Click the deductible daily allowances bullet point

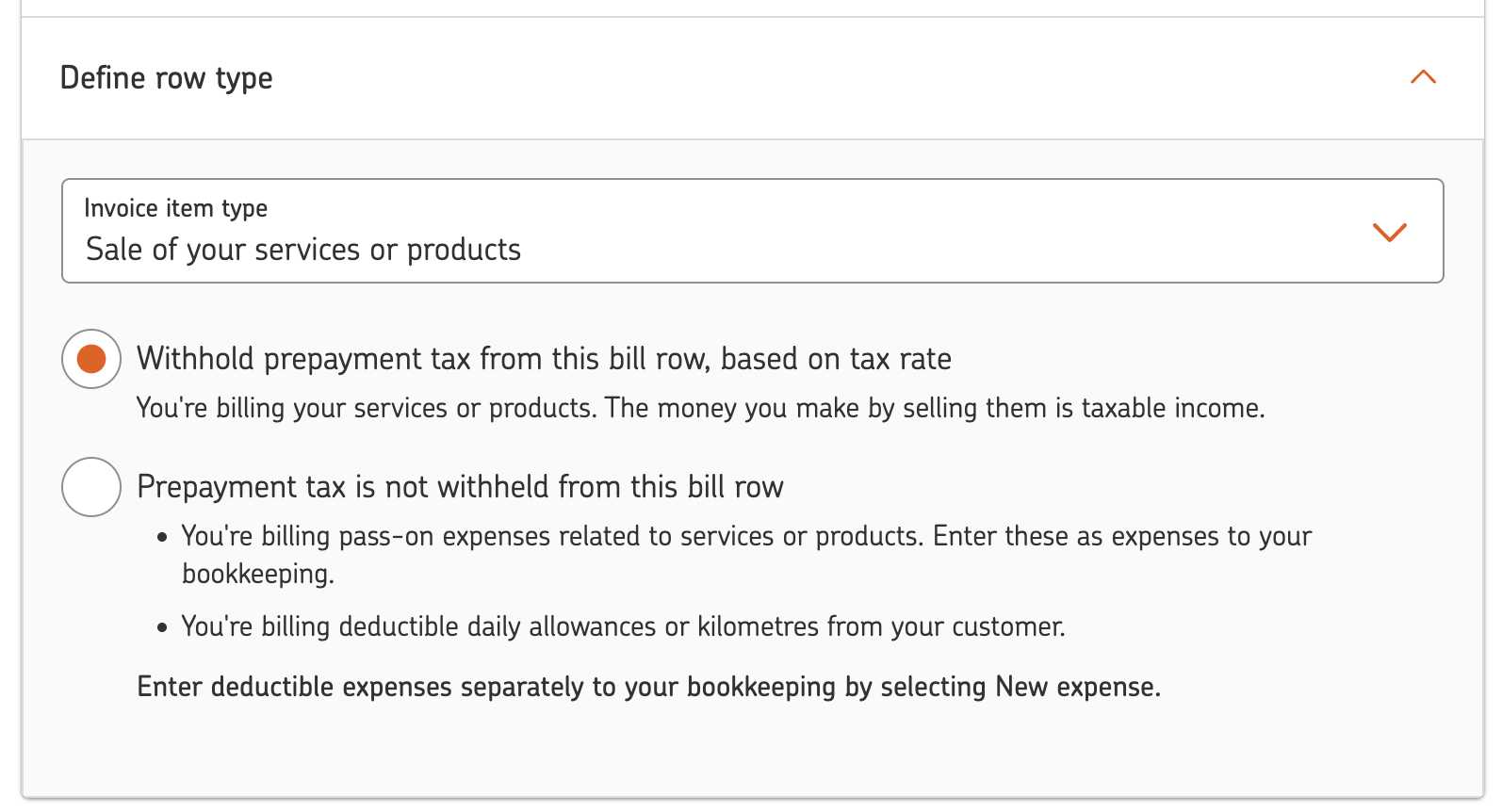pyautogui.click(x=624, y=626)
